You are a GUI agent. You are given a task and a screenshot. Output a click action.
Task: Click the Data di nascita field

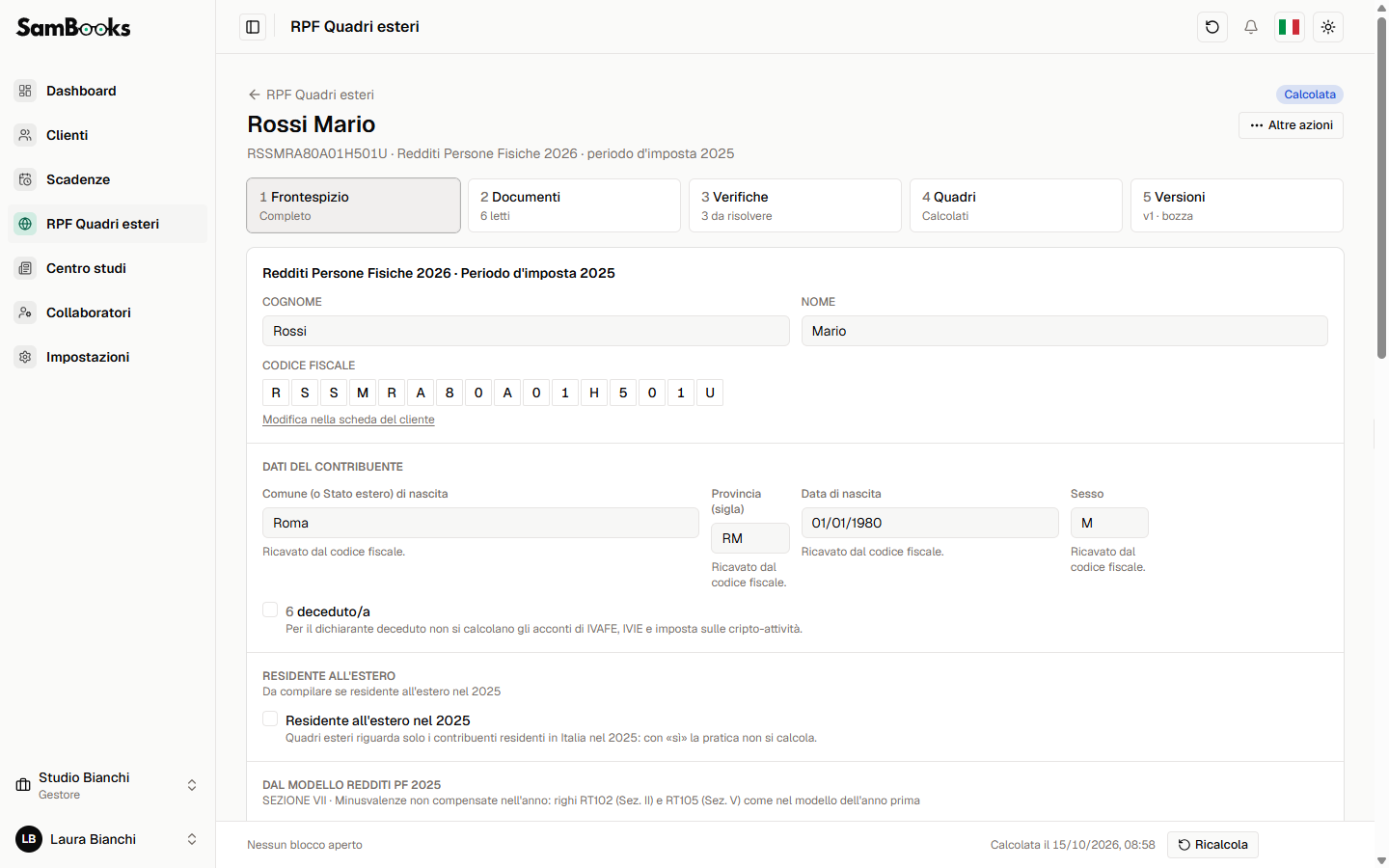point(930,523)
